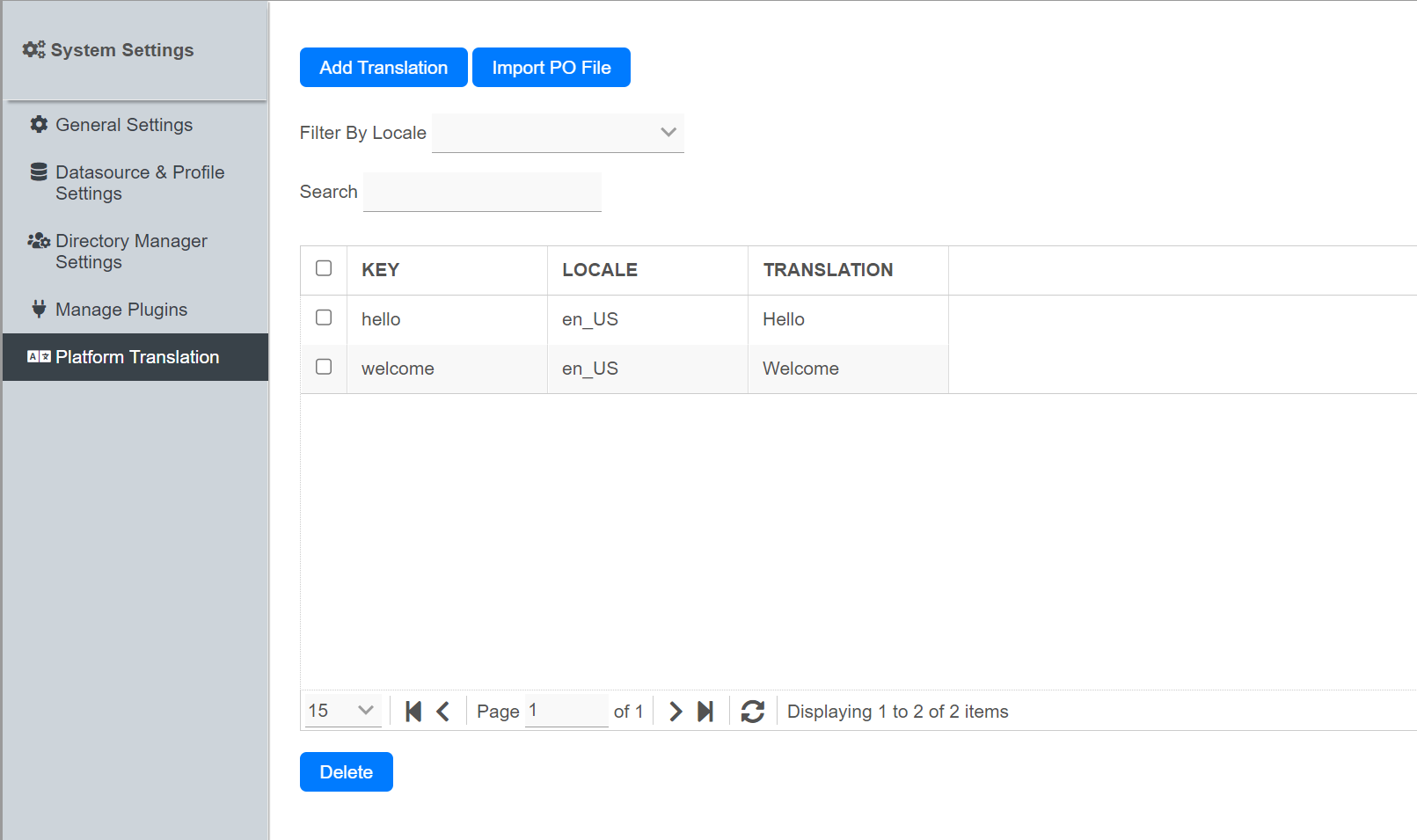Jump to the last page of results
1417x840 pixels.
(705, 712)
